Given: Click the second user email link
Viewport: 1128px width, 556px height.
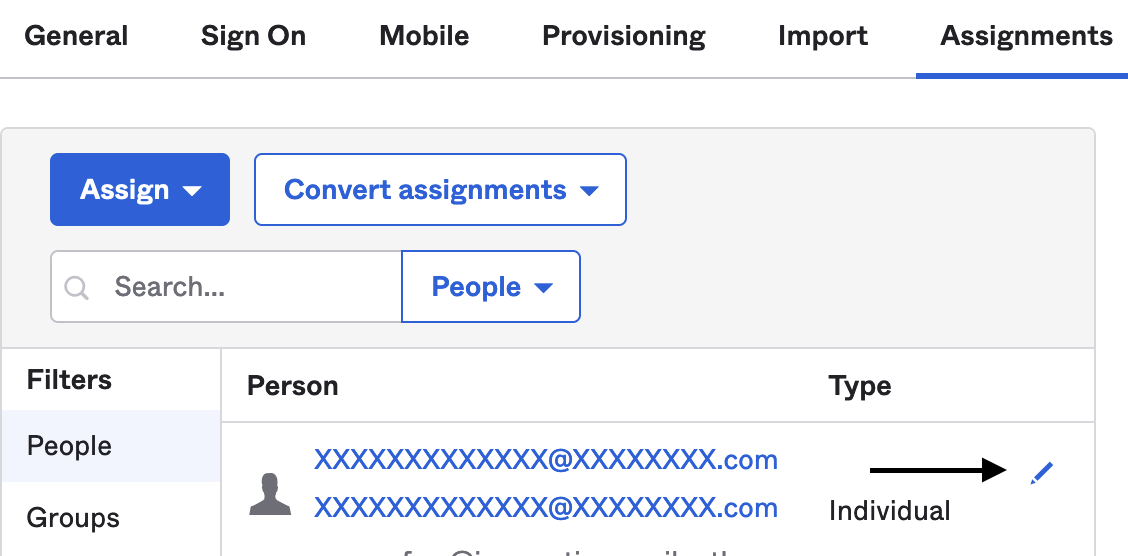Looking at the screenshot, I should (x=546, y=507).
